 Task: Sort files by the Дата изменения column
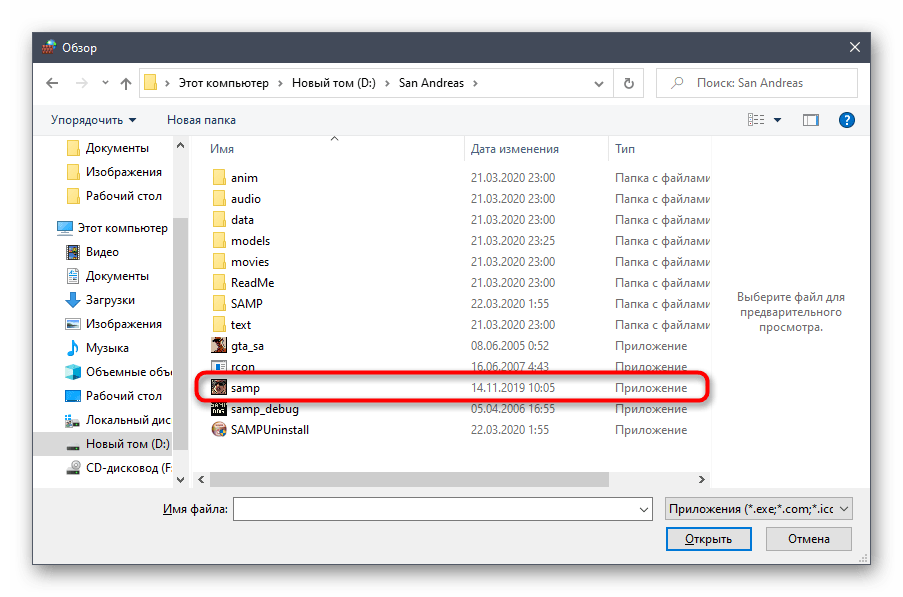coord(514,149)
